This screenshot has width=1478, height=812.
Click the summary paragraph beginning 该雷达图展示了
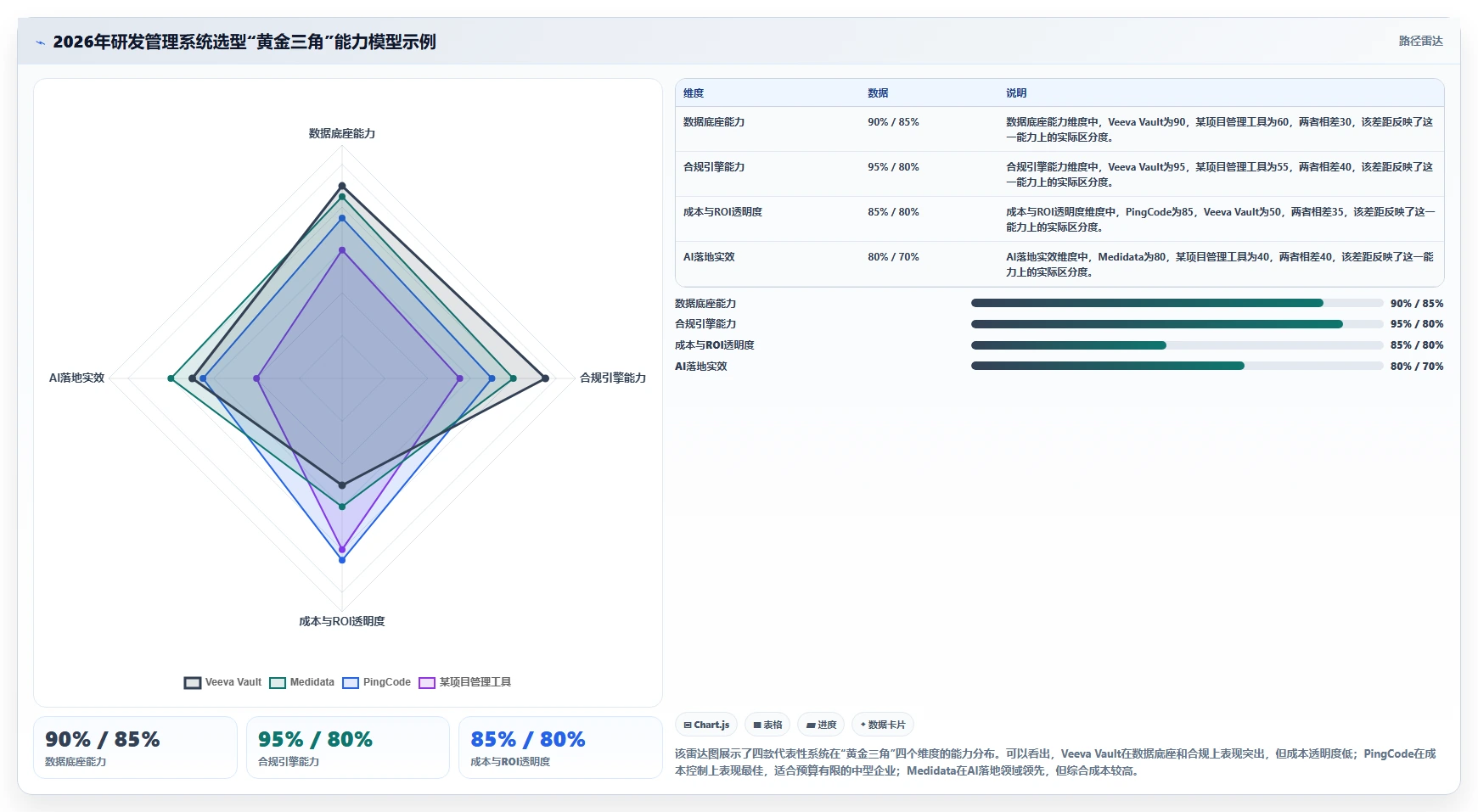1057,762
